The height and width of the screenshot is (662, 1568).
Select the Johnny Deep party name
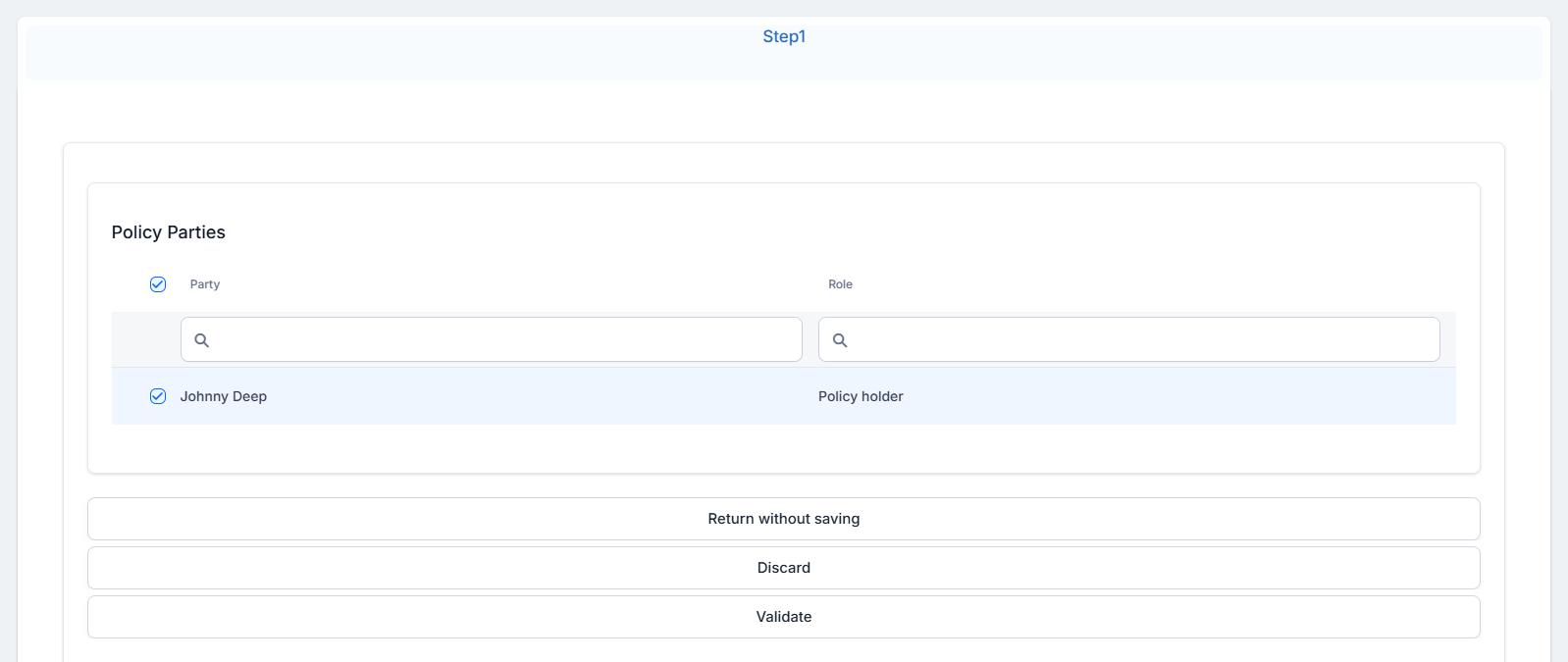[224, 396]
